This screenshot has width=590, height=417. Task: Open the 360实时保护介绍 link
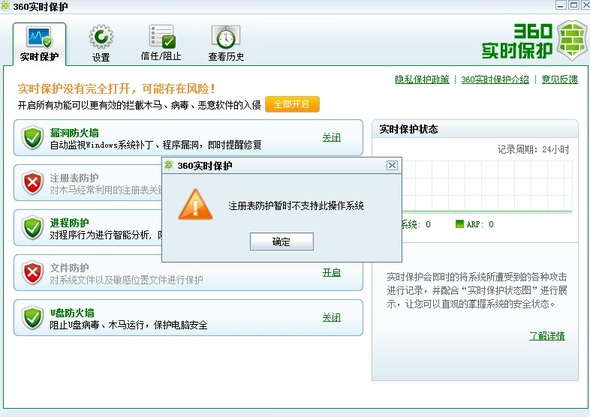click(x=495, y=79)
